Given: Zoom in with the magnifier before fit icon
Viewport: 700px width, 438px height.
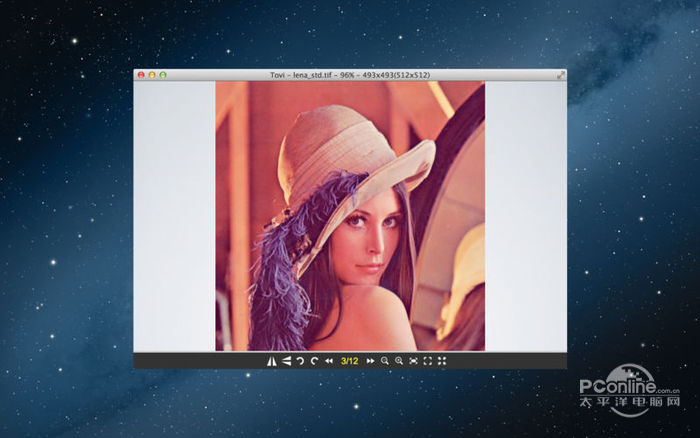Looking at the screenshot, I should tap(399, 361).
